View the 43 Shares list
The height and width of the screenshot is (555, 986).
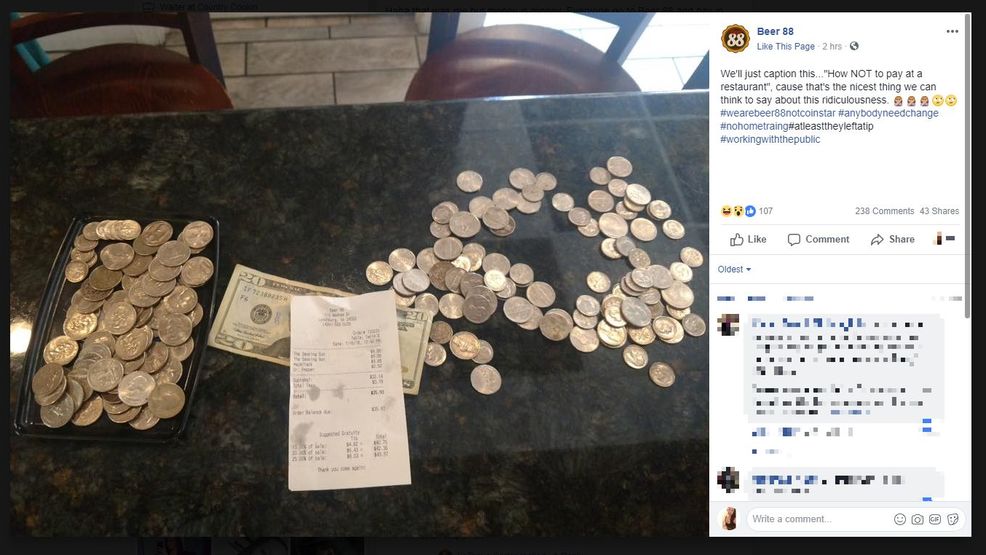(x=939, y=211)
